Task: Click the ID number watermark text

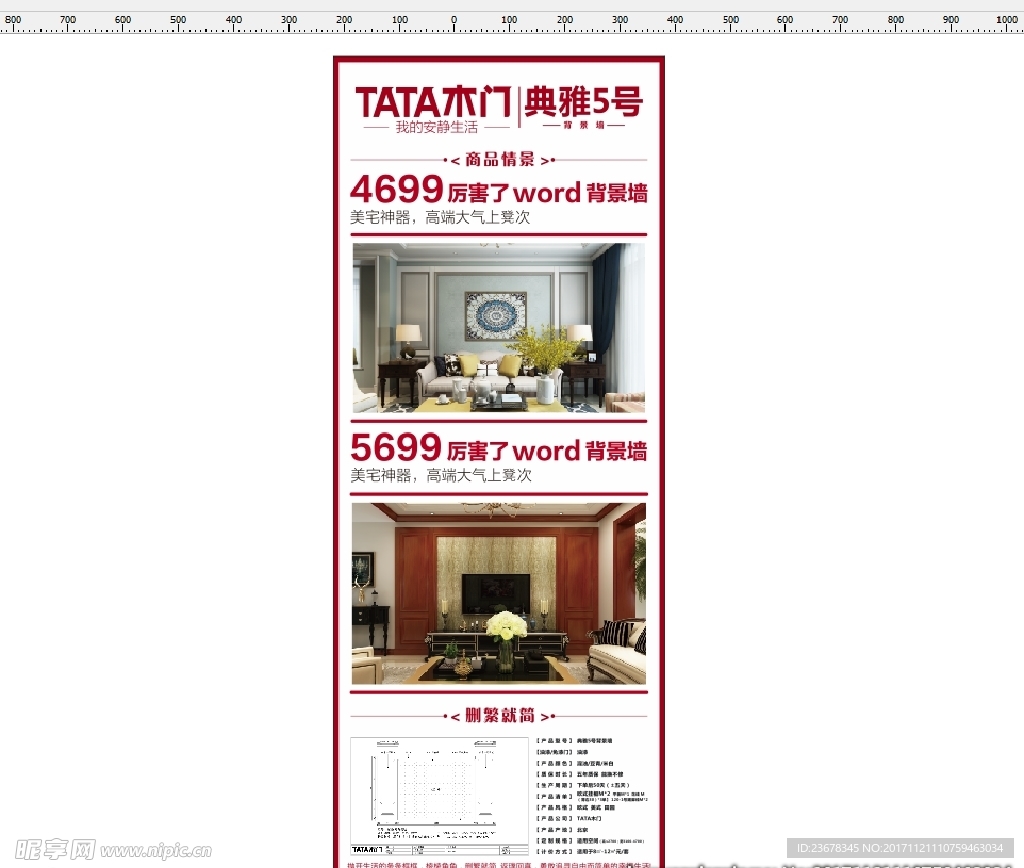Action: point(900,847)
